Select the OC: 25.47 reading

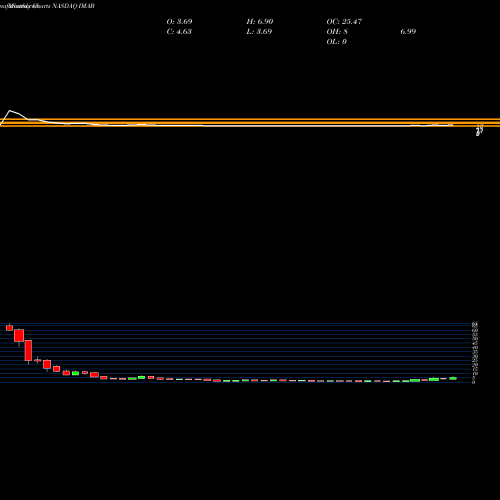pos(344,22)
